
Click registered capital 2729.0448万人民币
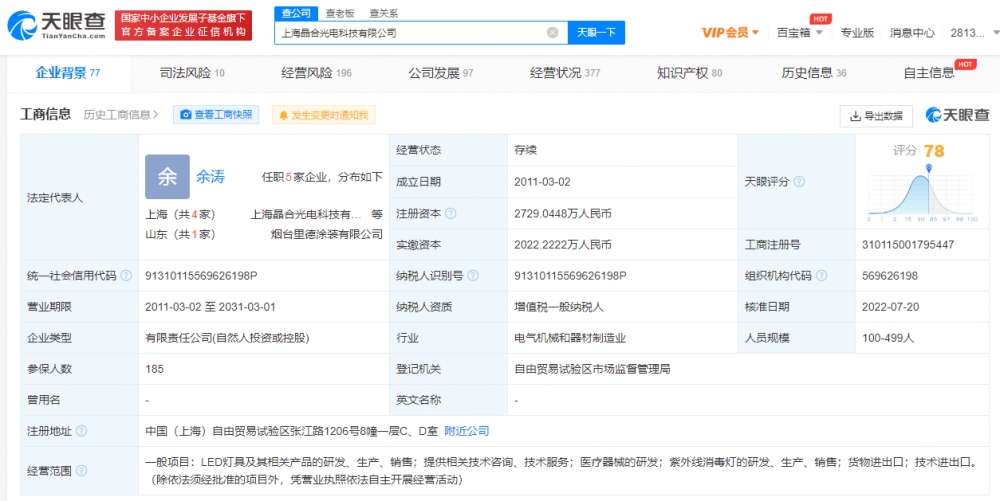coord(563,214)
